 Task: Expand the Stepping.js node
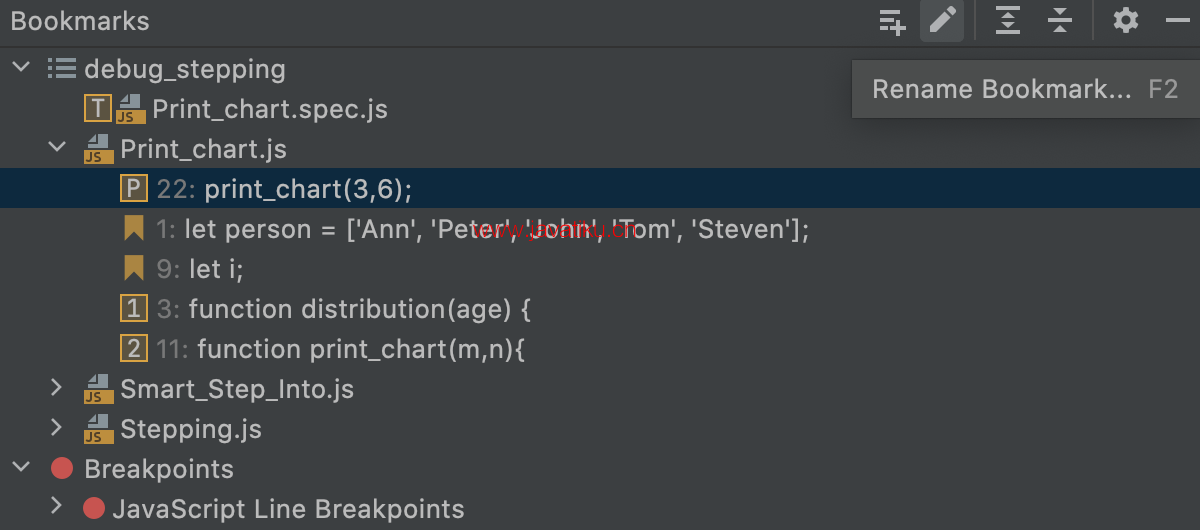pyautogui.click(x=56, y=429)
